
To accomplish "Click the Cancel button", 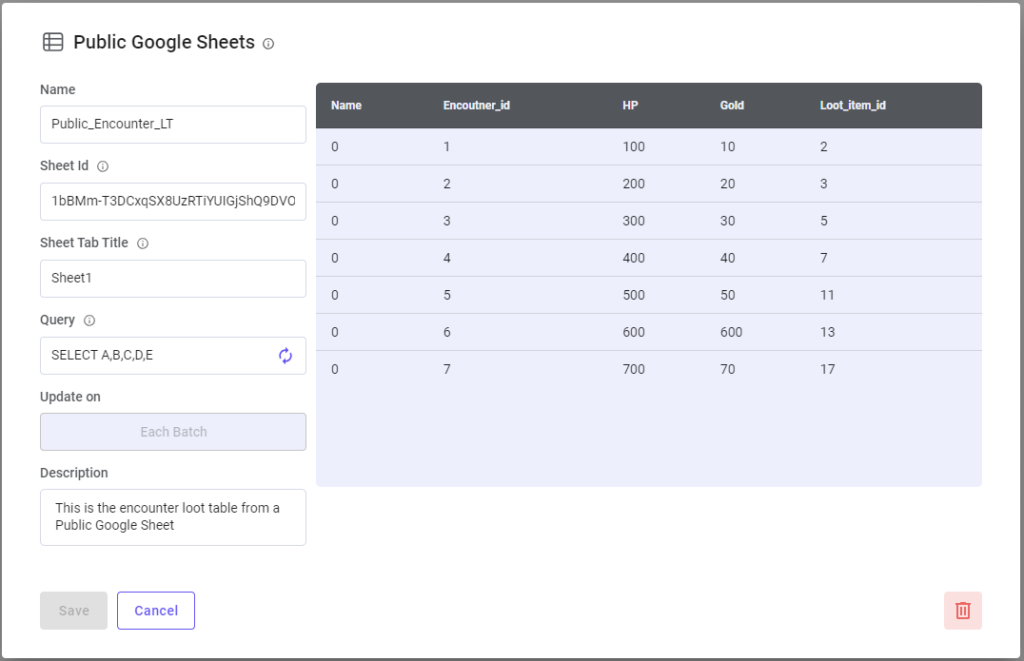I will (156, 610).
